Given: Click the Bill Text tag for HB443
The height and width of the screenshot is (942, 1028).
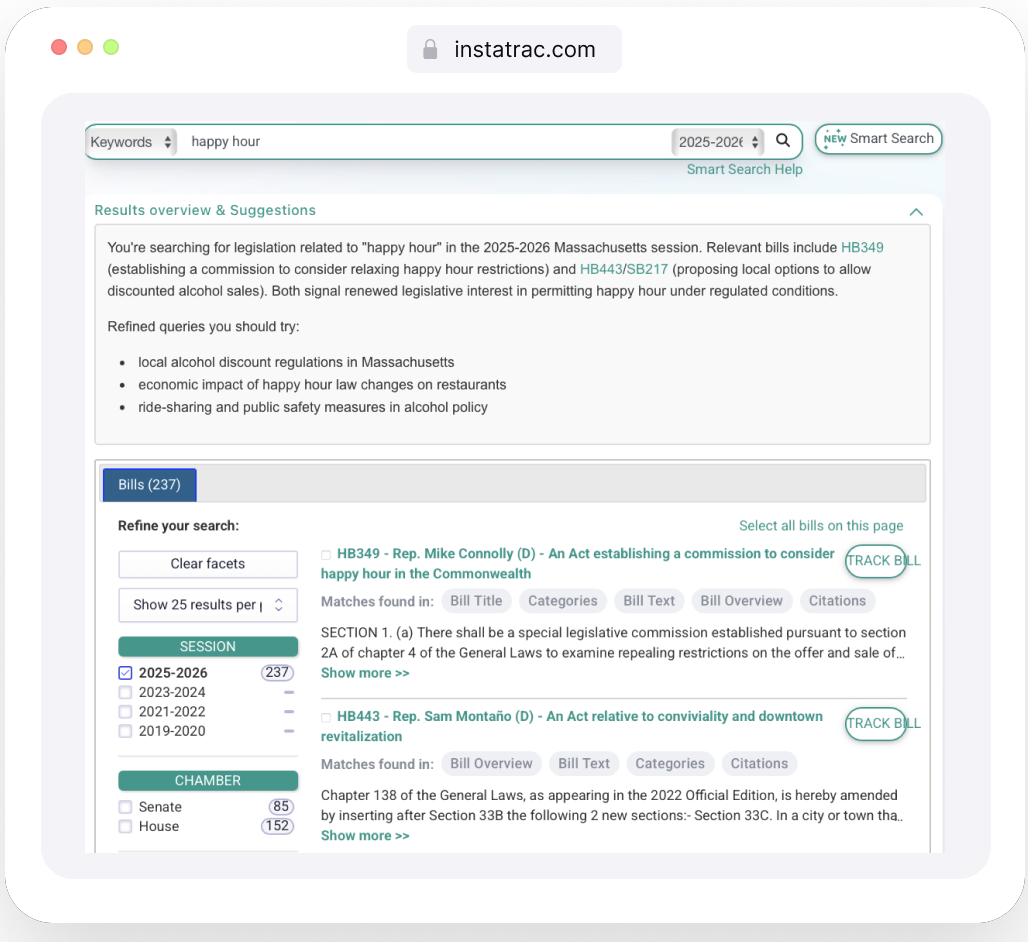Looking at the screenshot, I should 584,763.
